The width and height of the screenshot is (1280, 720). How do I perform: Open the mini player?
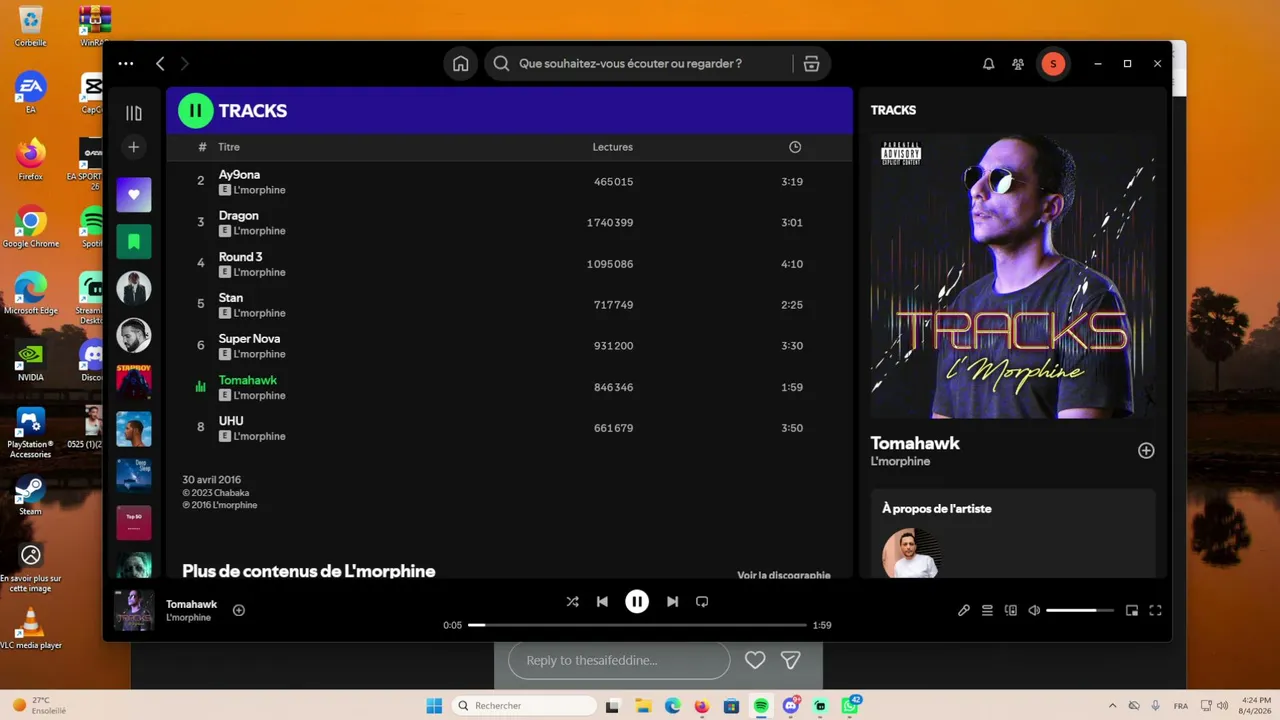[x=1132, y=610]
